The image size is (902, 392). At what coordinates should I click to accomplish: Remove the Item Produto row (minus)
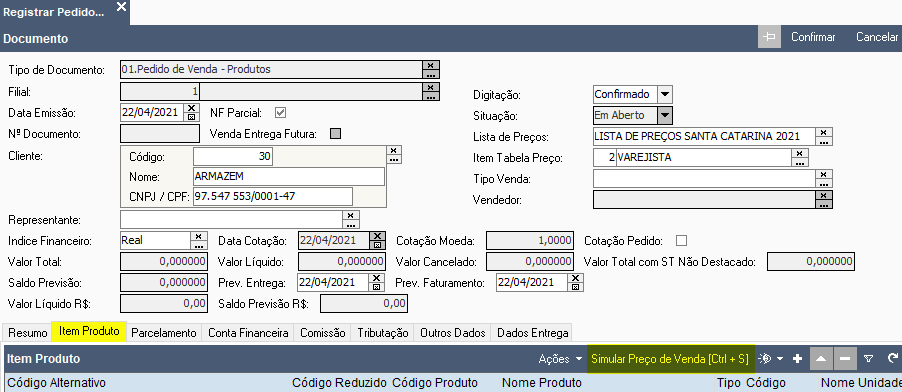point(845,359)
